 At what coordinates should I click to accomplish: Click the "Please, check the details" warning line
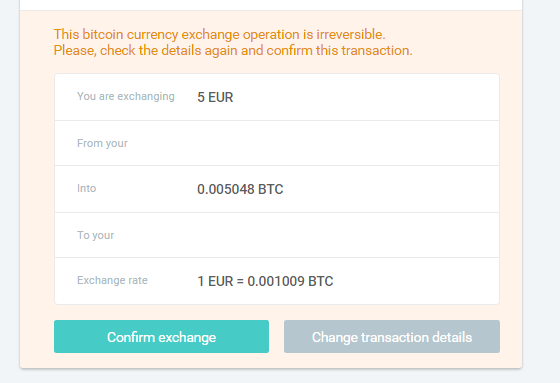point(233,50)
